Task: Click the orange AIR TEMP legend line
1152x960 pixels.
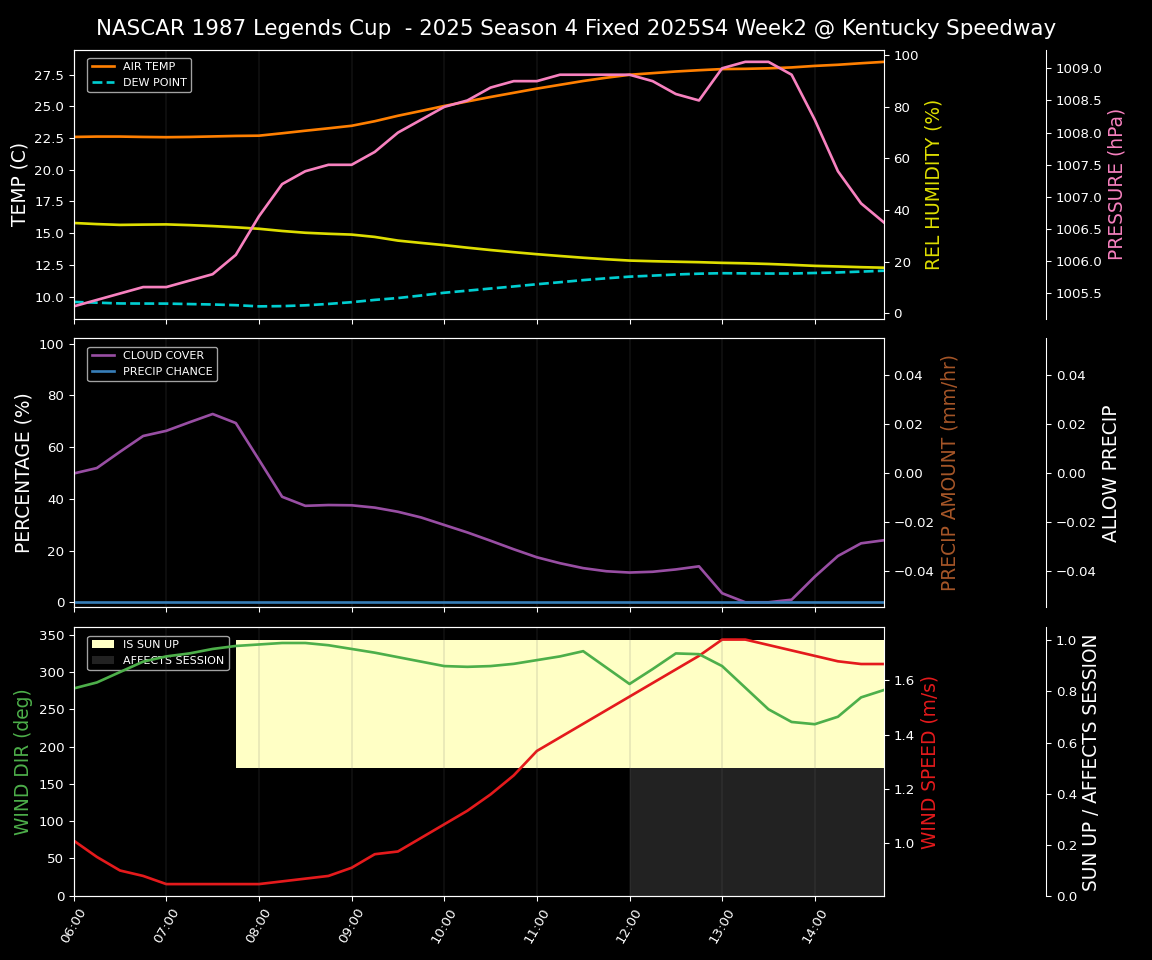Action: (104, 66)
